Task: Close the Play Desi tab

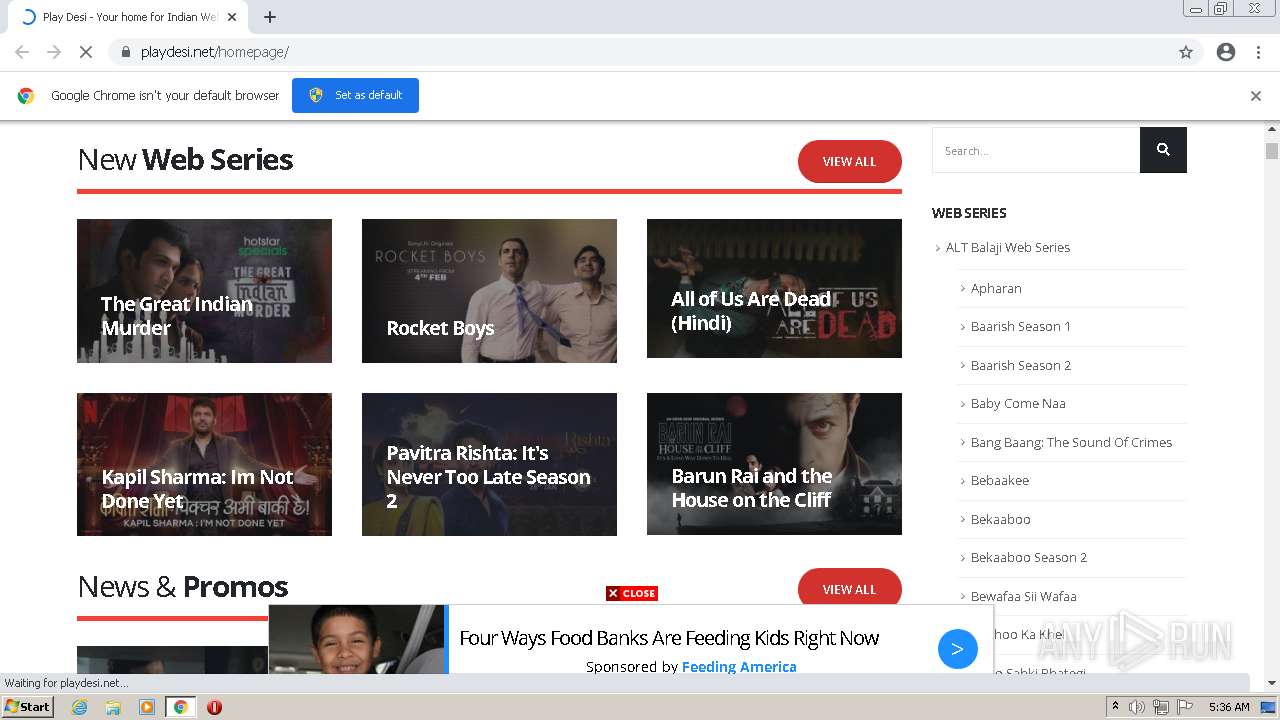Action: 233,17
